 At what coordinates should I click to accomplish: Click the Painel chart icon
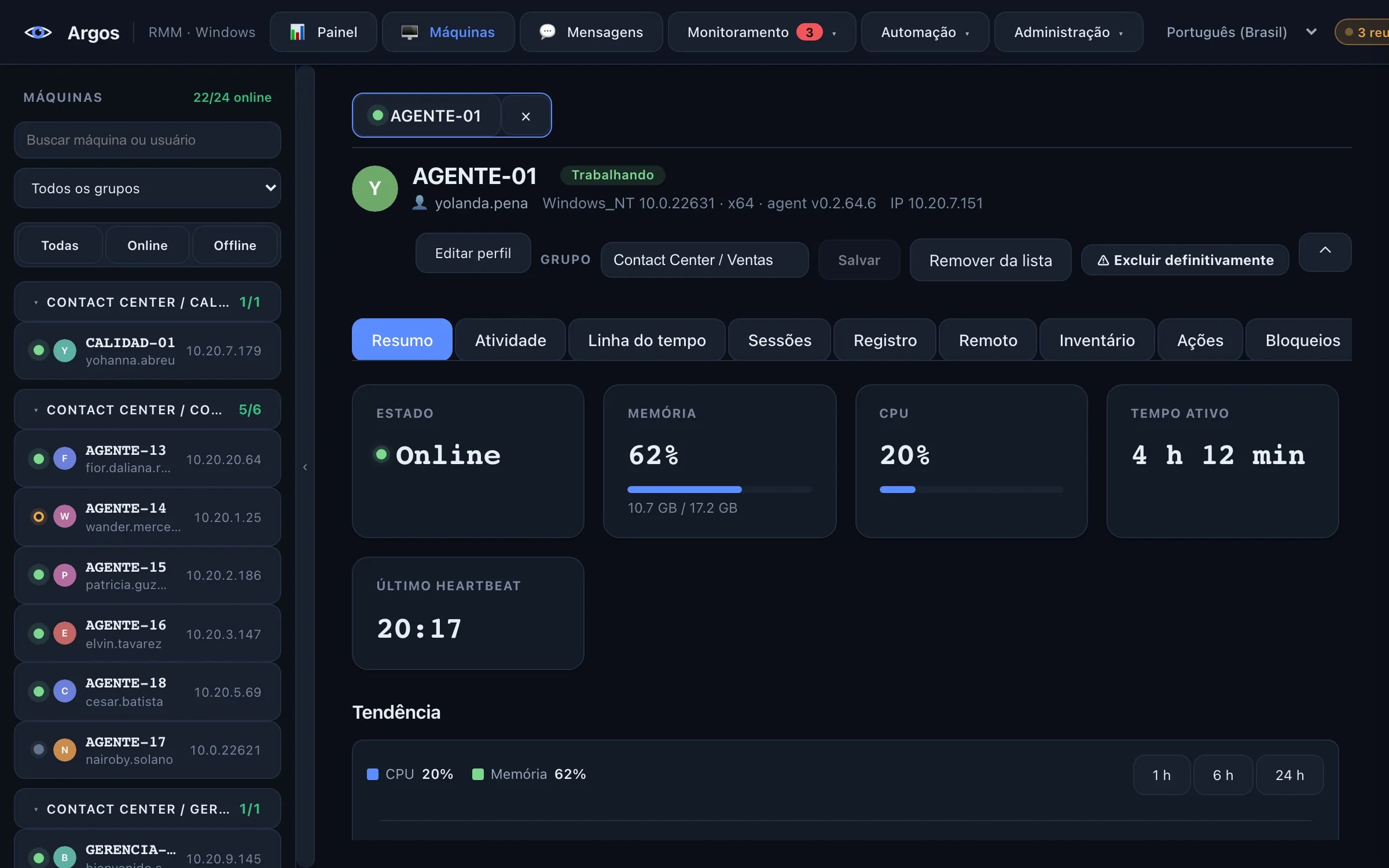[297, 32]
